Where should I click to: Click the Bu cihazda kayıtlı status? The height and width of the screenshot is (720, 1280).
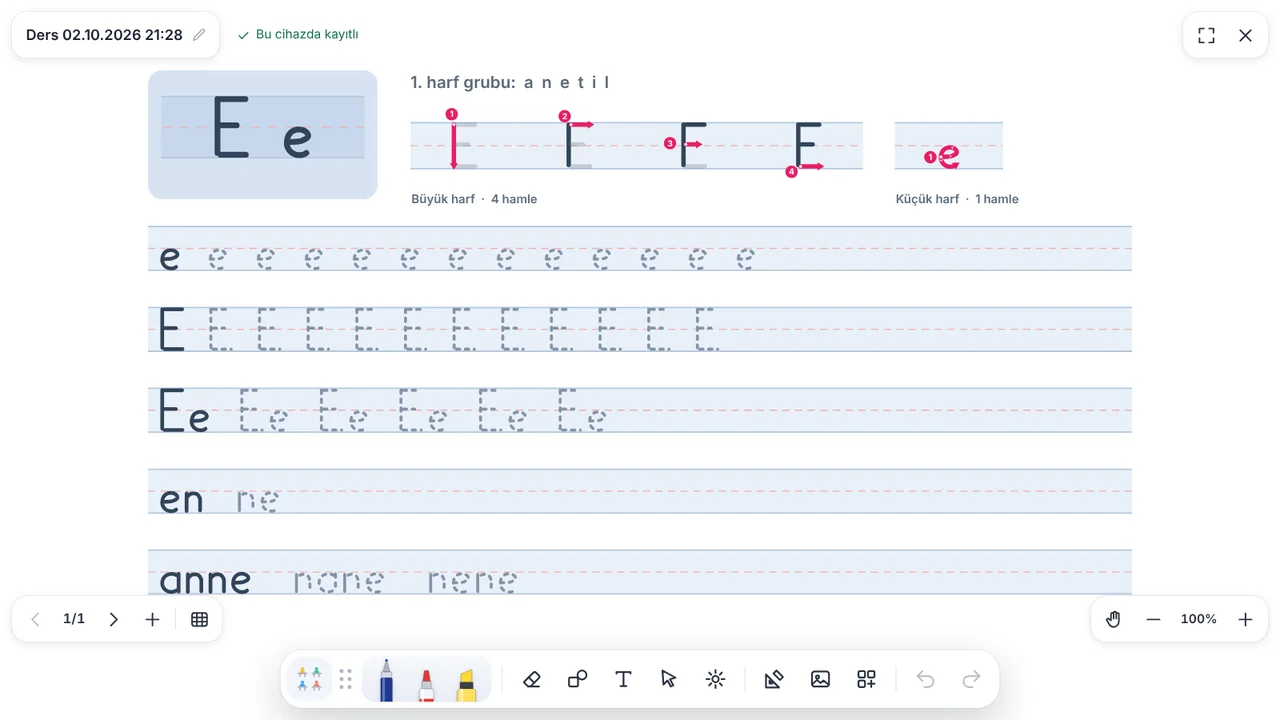pyautogui.click(x=298, y=35)
